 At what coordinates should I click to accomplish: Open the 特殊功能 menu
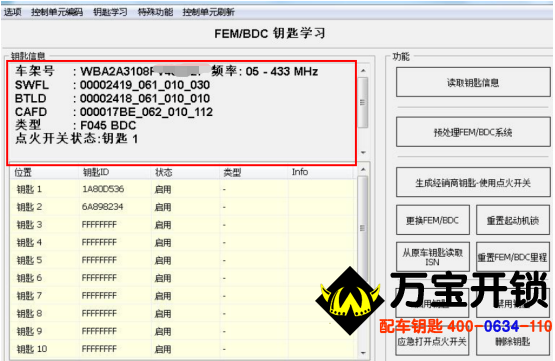[x=155, y=12]
